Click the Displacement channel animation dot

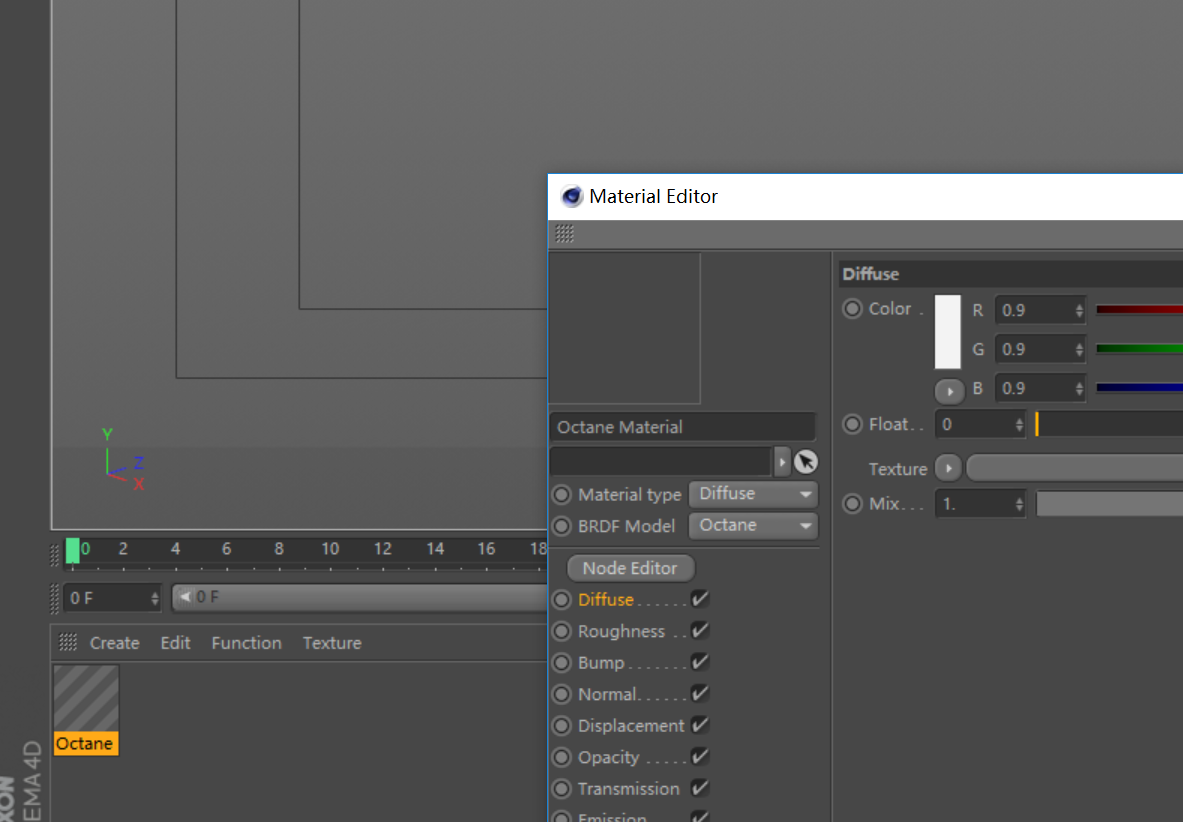(561, 725)
